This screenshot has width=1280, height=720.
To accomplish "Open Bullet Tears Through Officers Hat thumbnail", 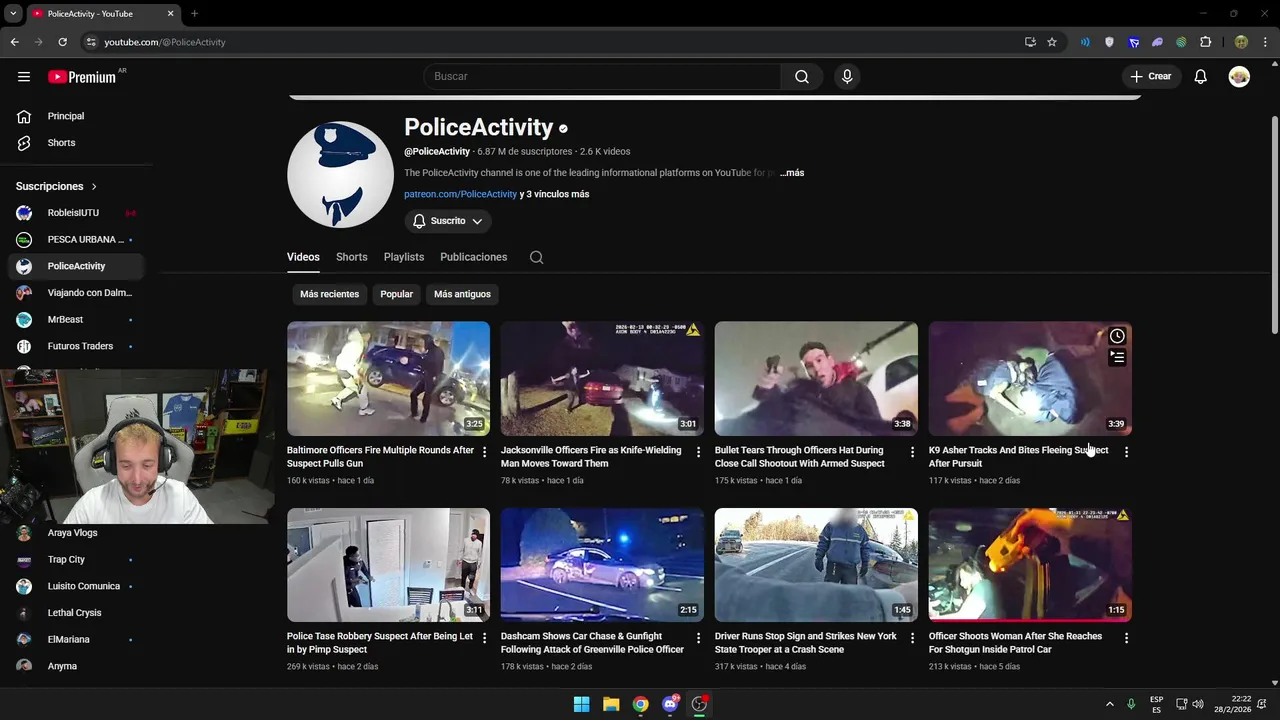I will click(816, 378).
